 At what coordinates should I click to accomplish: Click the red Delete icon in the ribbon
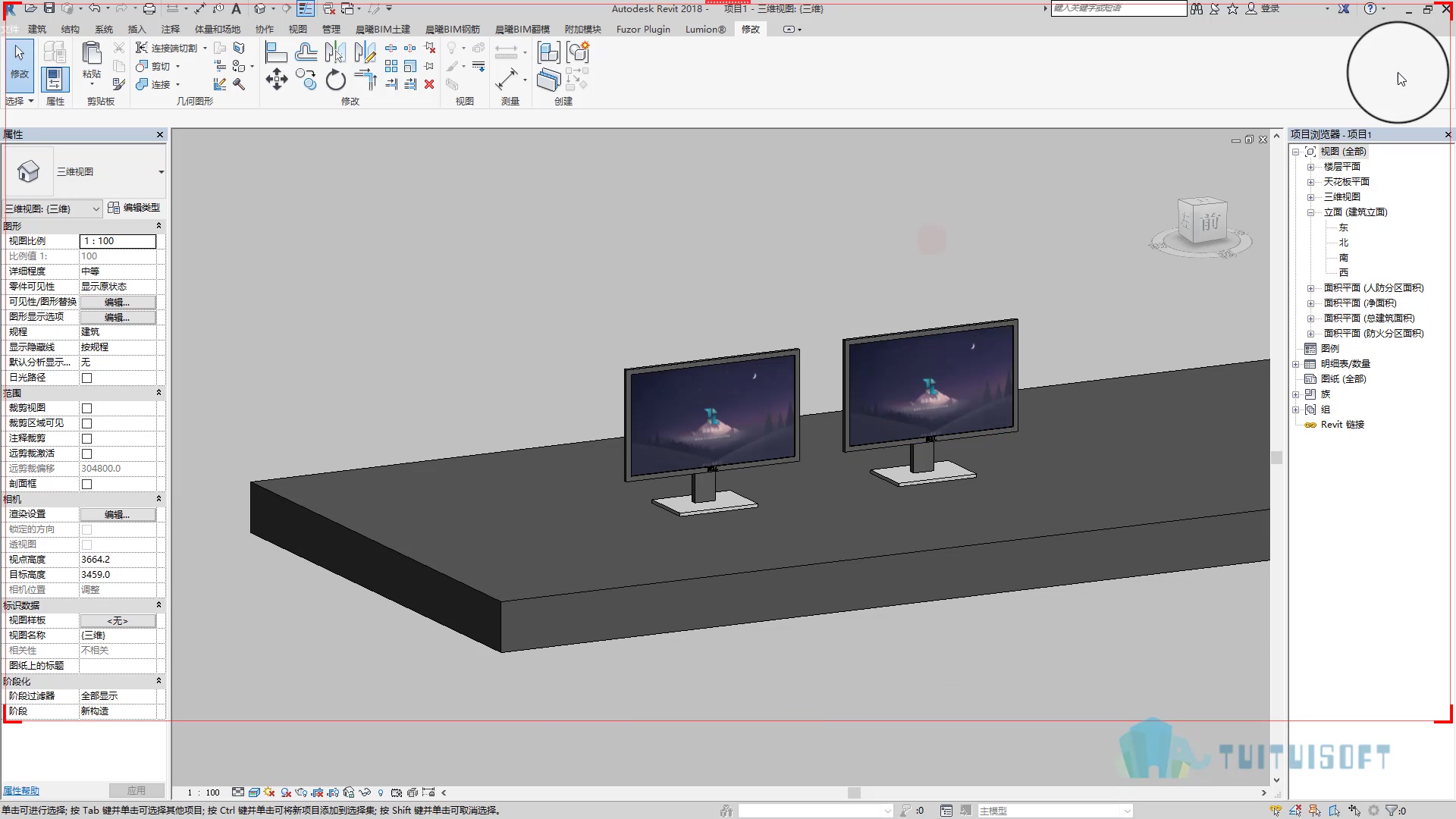(429, 84)
